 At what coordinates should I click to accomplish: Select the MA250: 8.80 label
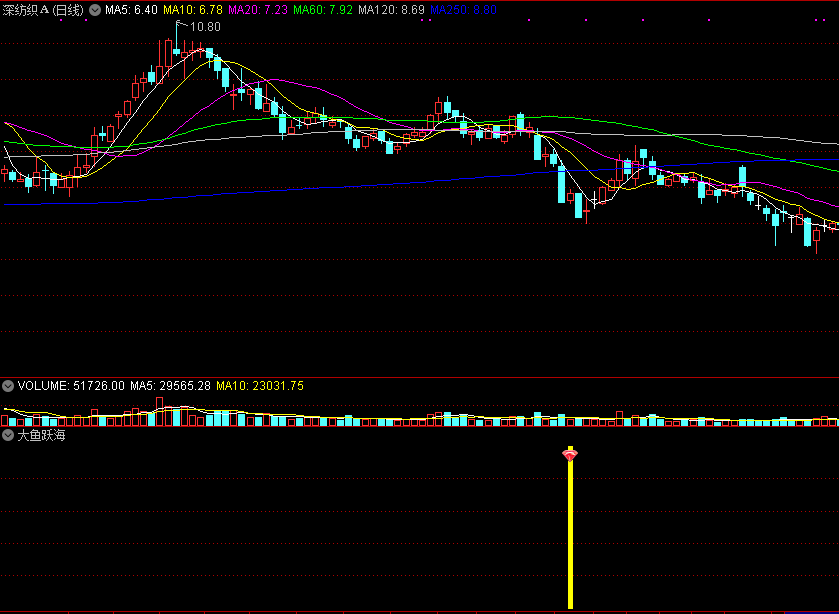pos(463,10)
